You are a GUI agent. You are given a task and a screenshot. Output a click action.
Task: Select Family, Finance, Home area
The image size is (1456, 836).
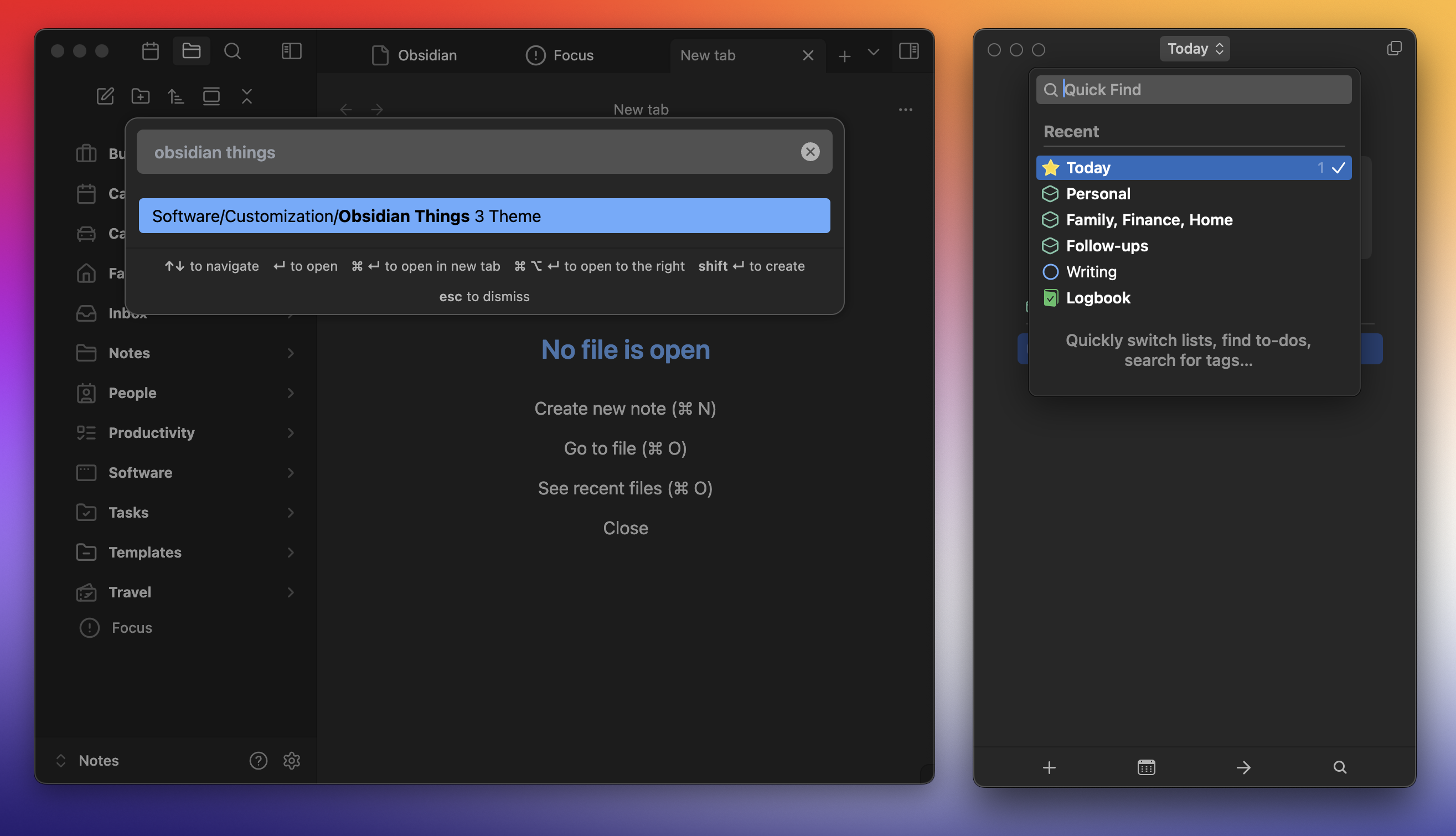(x=1194, y=219)
